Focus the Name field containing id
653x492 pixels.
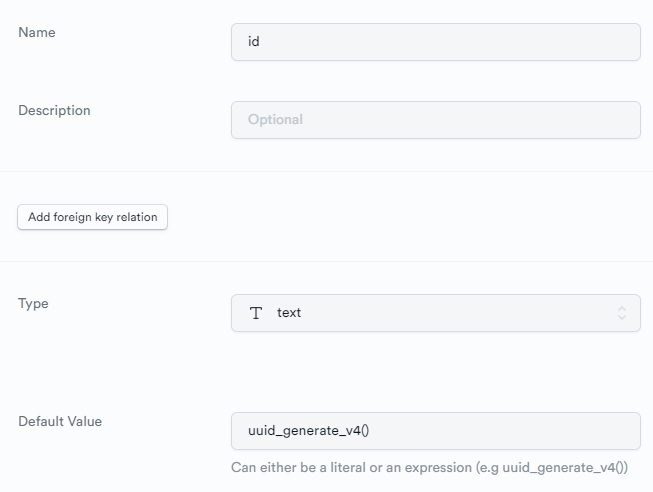pyautogui.click(x=436, y=42)
